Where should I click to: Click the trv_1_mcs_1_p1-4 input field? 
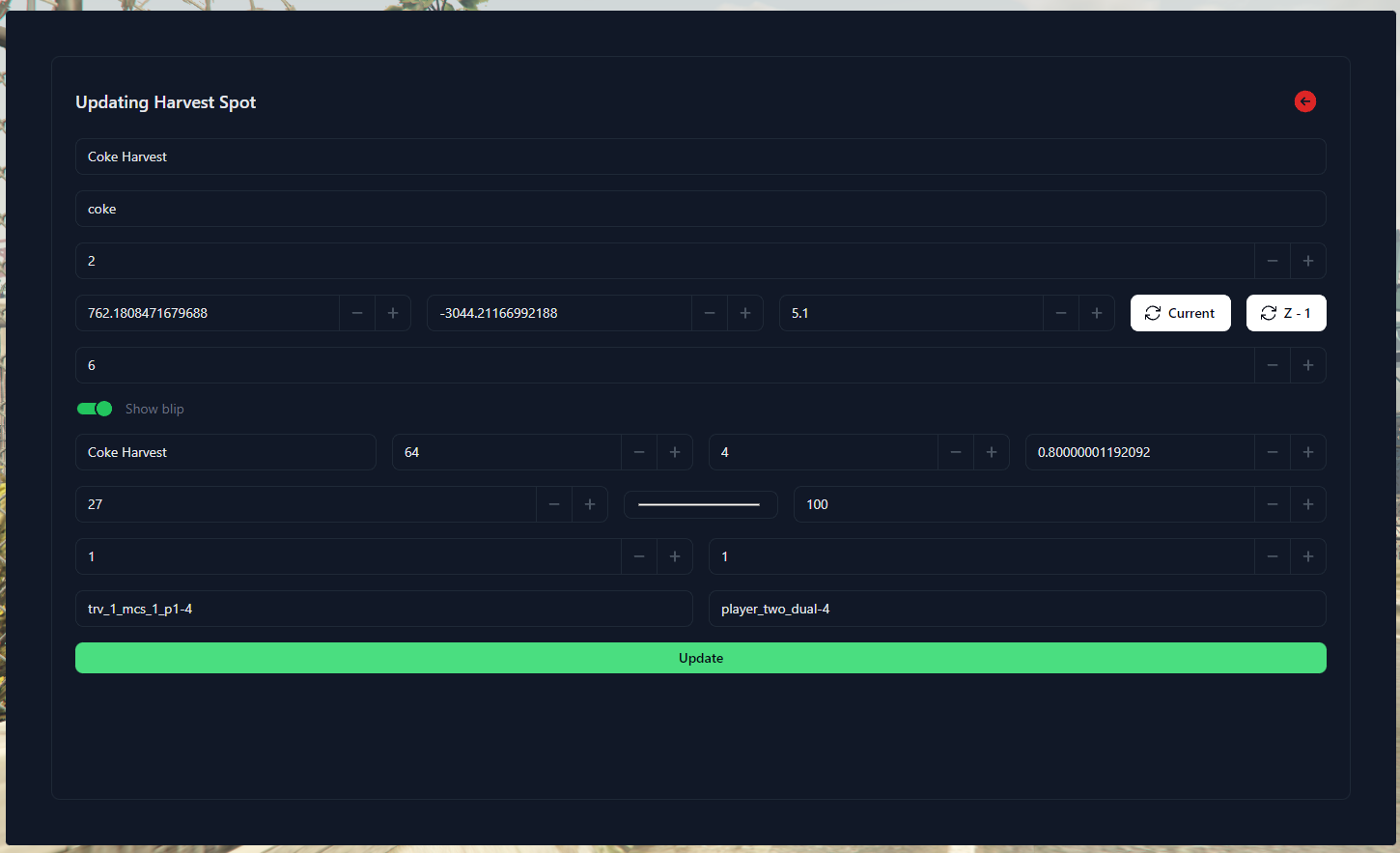383,609
